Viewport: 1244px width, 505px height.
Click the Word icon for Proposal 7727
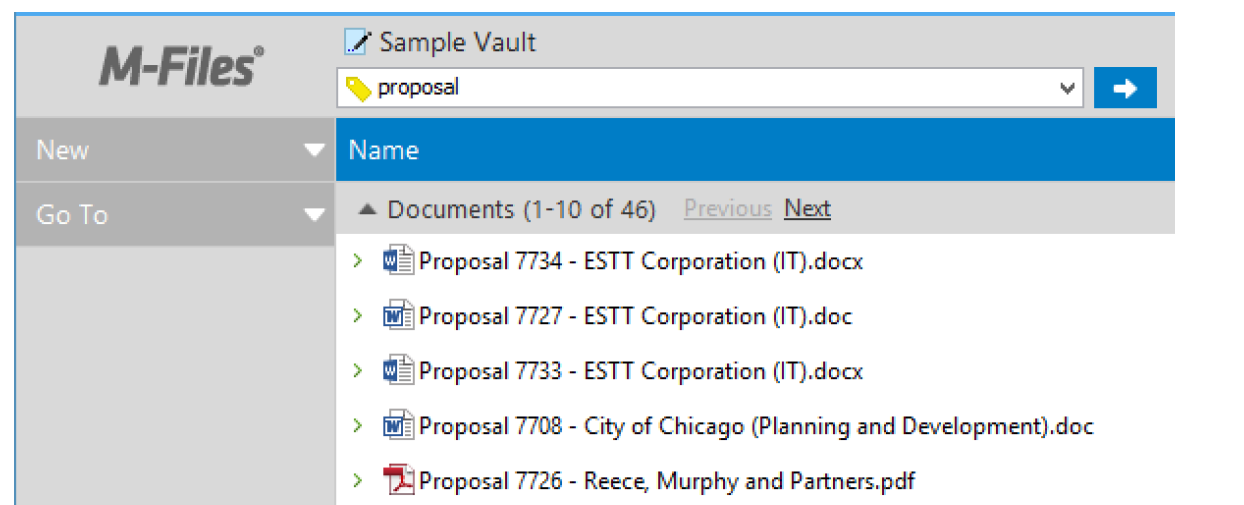tap(398, 317)
